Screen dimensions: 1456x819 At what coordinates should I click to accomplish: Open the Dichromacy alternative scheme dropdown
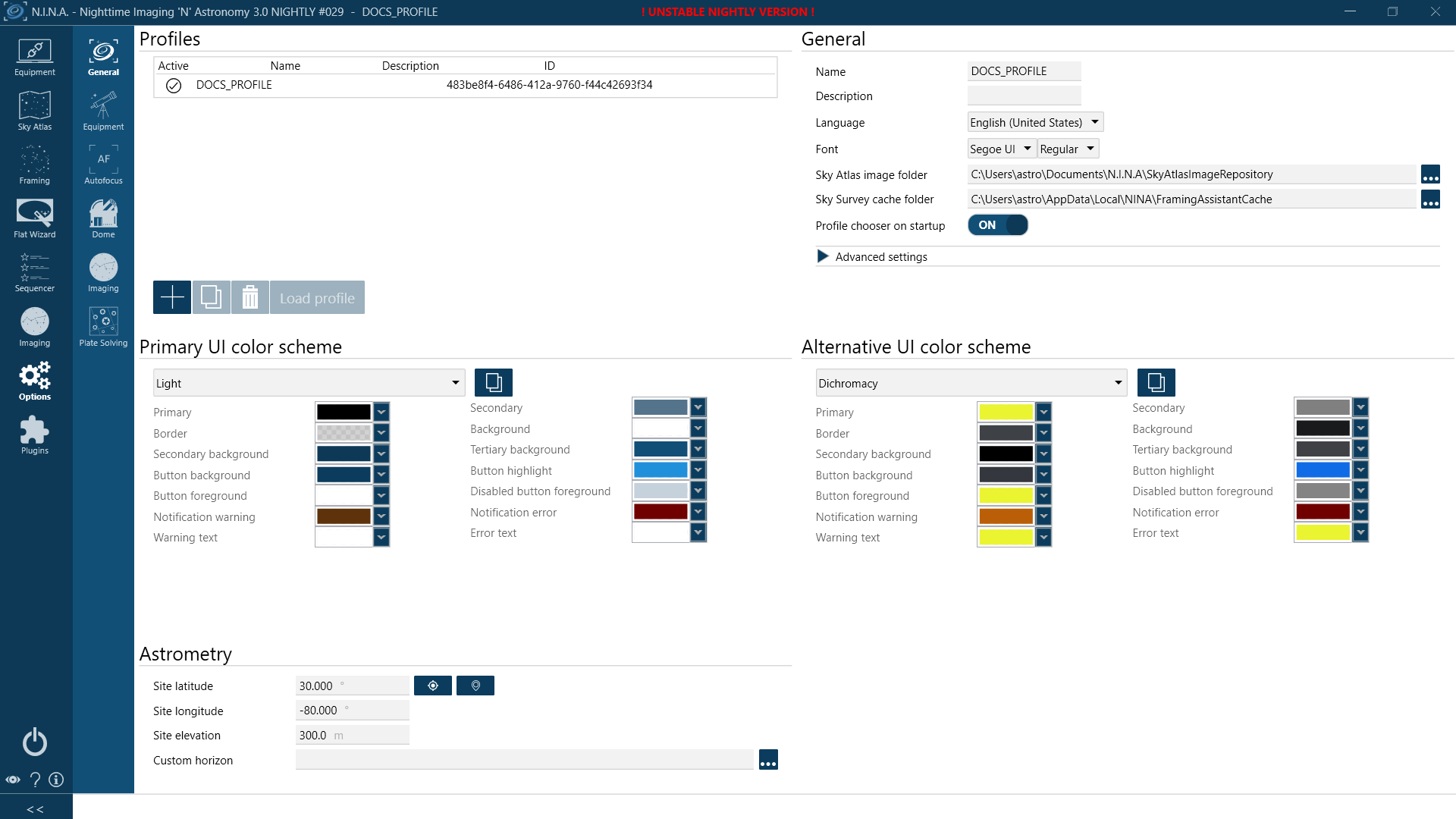pyautogui.click(x=971, y=383)
